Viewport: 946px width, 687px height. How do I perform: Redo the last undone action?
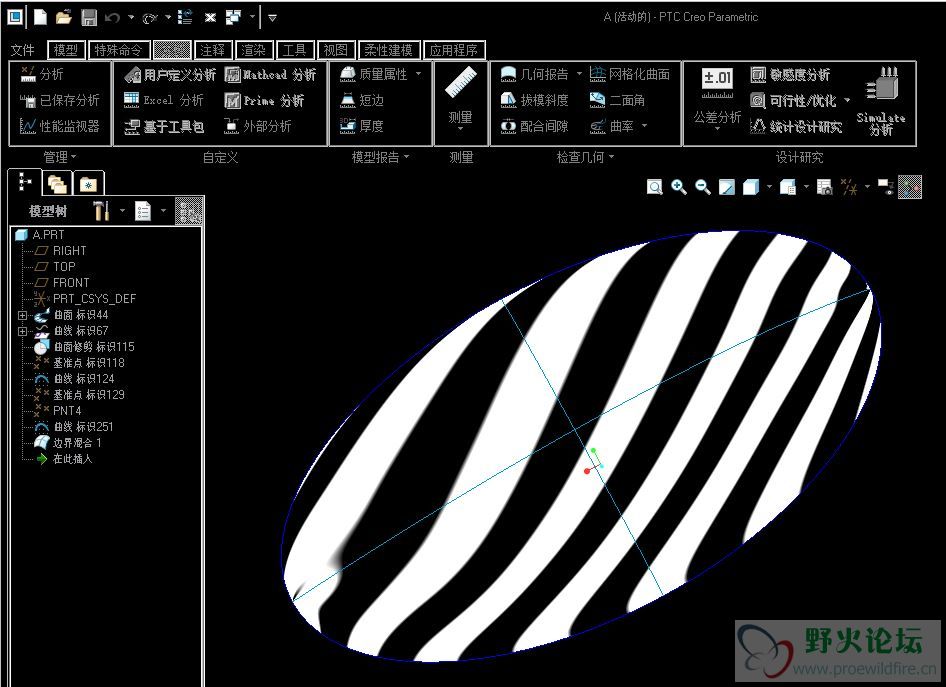(150, 18)
